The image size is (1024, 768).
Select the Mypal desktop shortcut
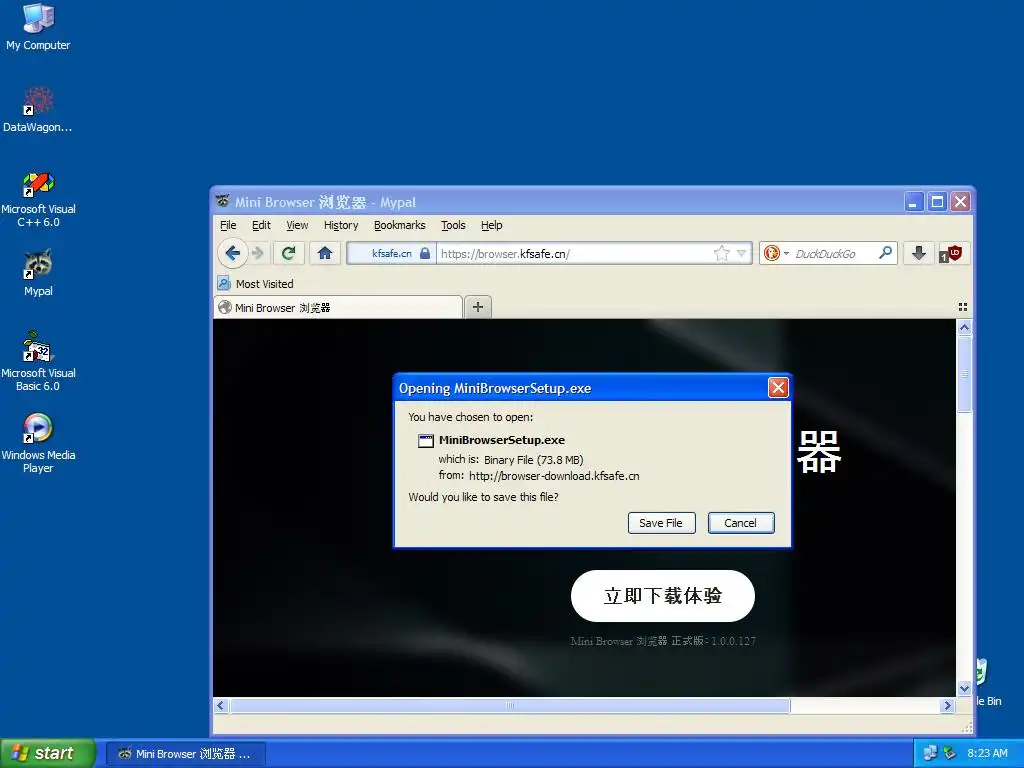[x=38, y=273]
